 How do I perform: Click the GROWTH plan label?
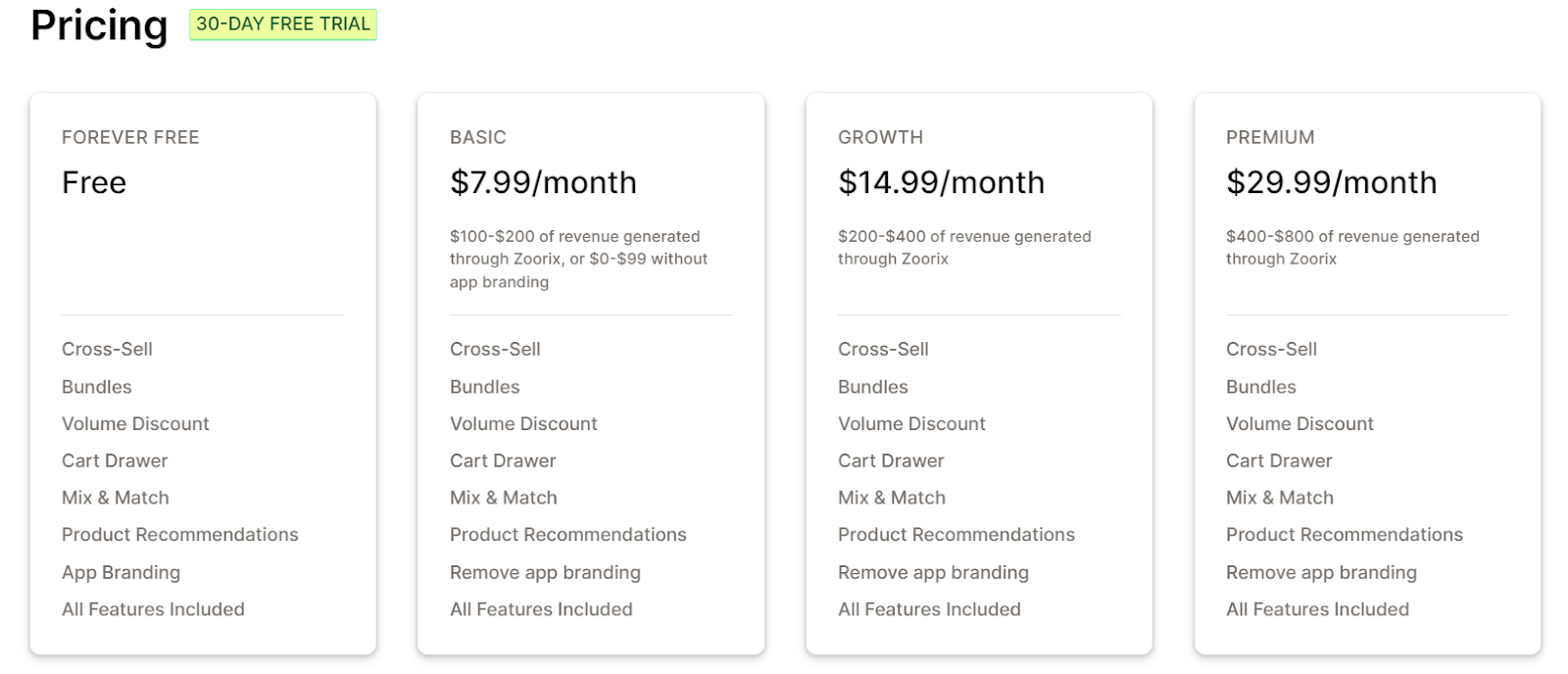[x=880, y=137]
